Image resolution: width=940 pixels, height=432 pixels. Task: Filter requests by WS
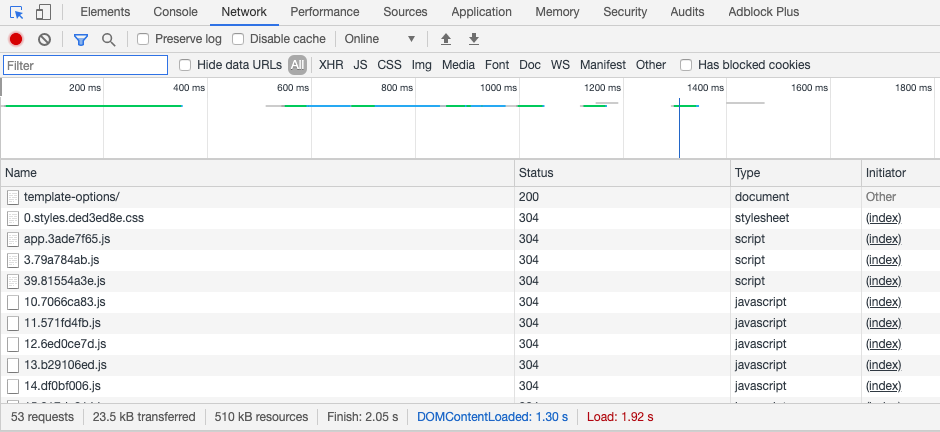(560, 65)
